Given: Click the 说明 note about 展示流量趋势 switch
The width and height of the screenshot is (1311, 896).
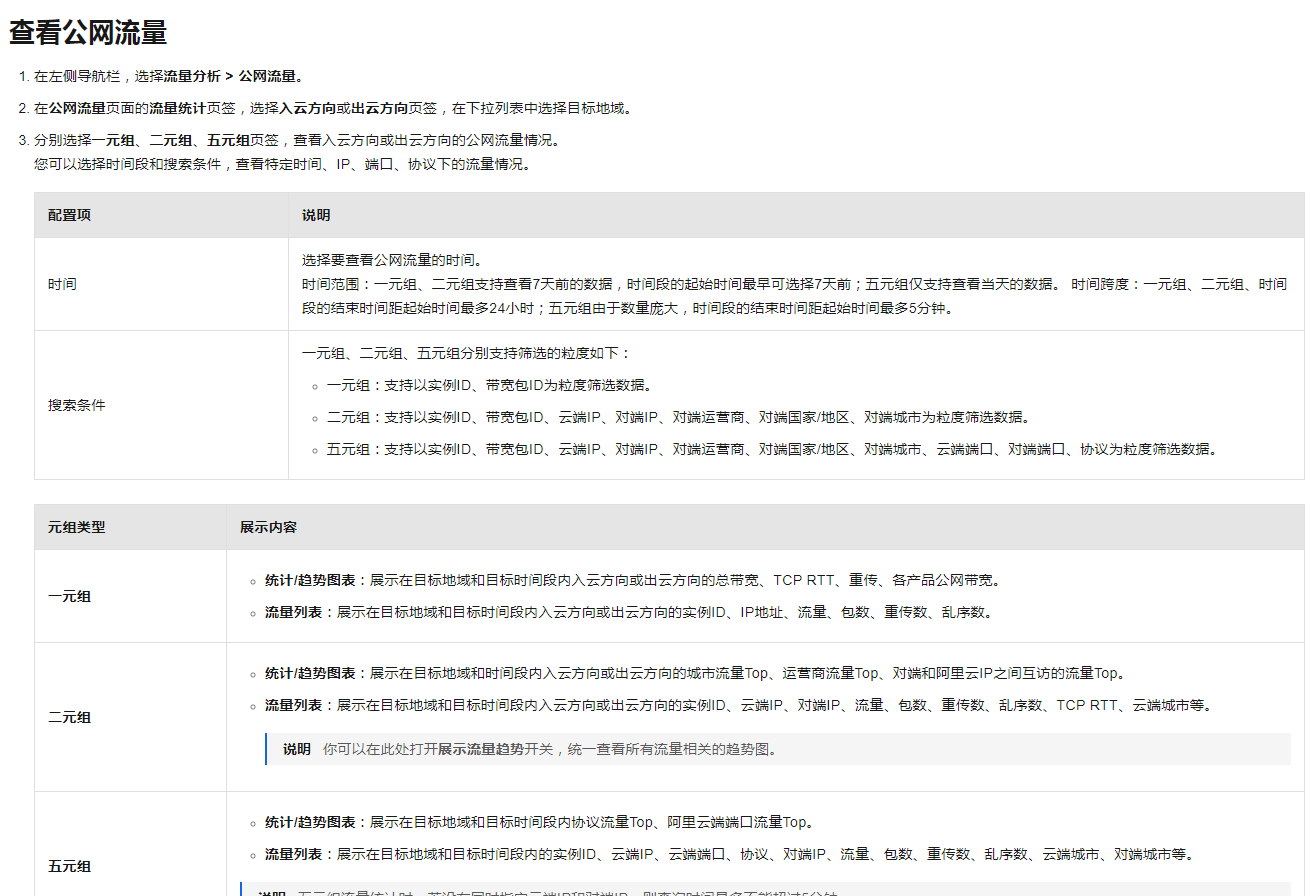Looking at the screenshot, I should tap(778, 749).
